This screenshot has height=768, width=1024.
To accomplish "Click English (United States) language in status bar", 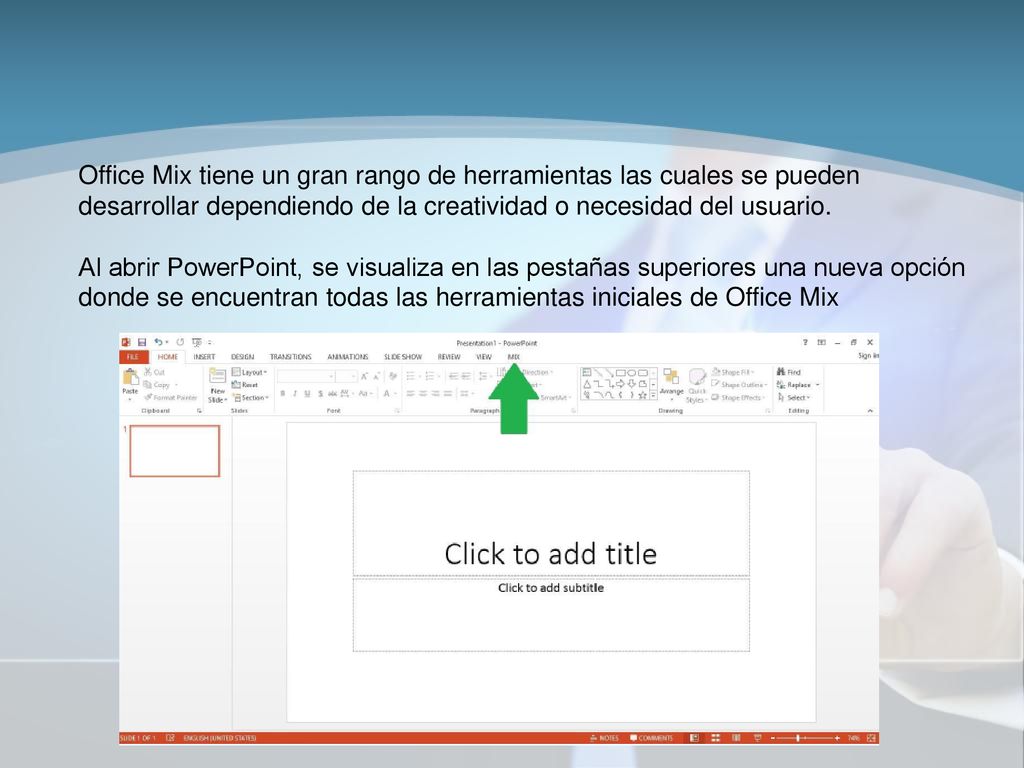I will coord(220,738).
